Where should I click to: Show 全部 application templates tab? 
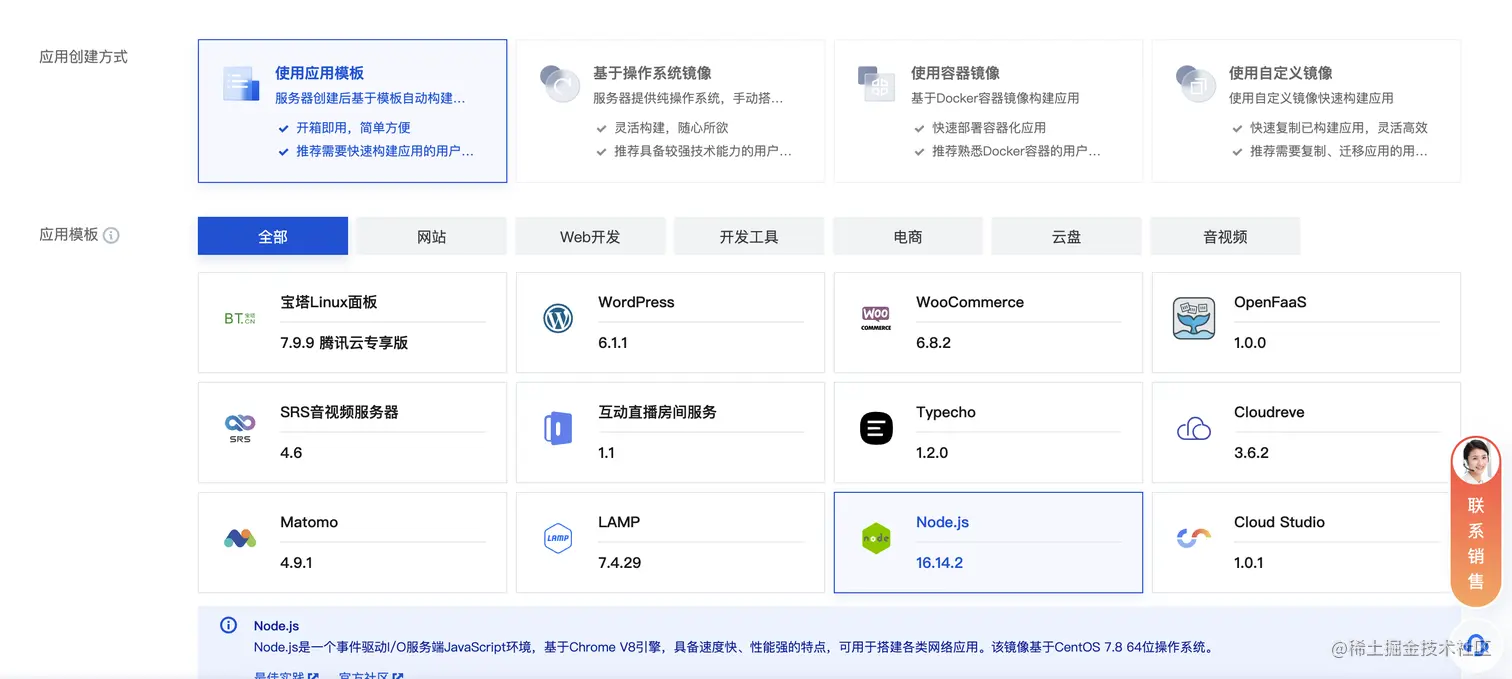pyautogui.click(x=273, y=236)
